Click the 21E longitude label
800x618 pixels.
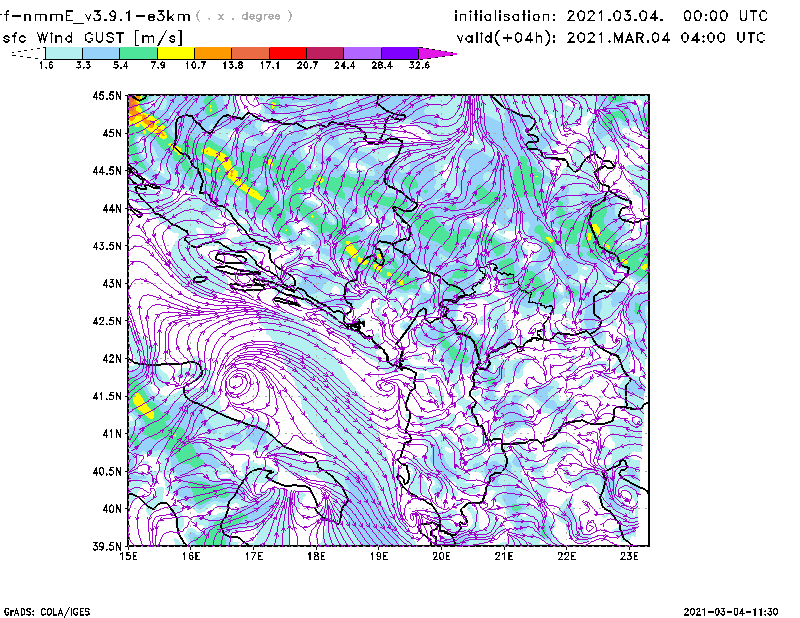(504, 556)
